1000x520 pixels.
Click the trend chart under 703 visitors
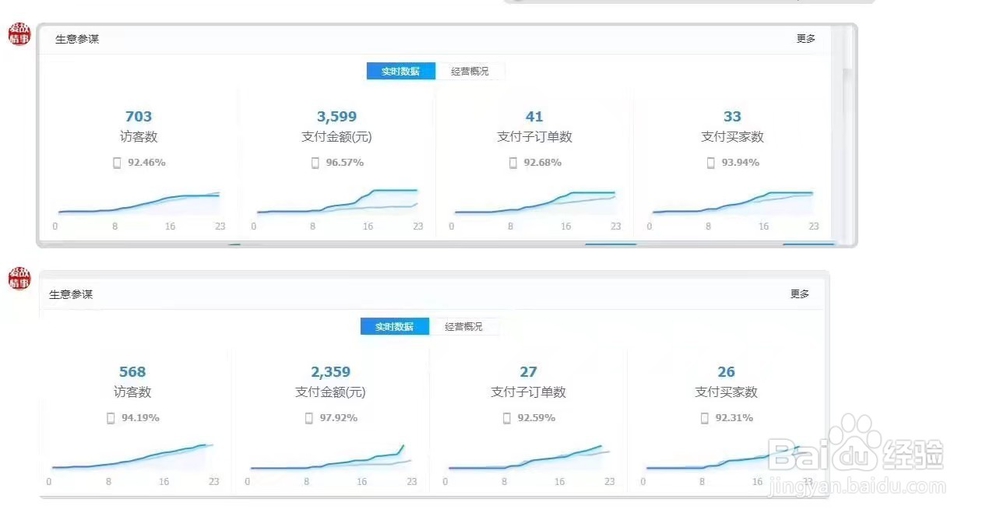pos(139,203)
